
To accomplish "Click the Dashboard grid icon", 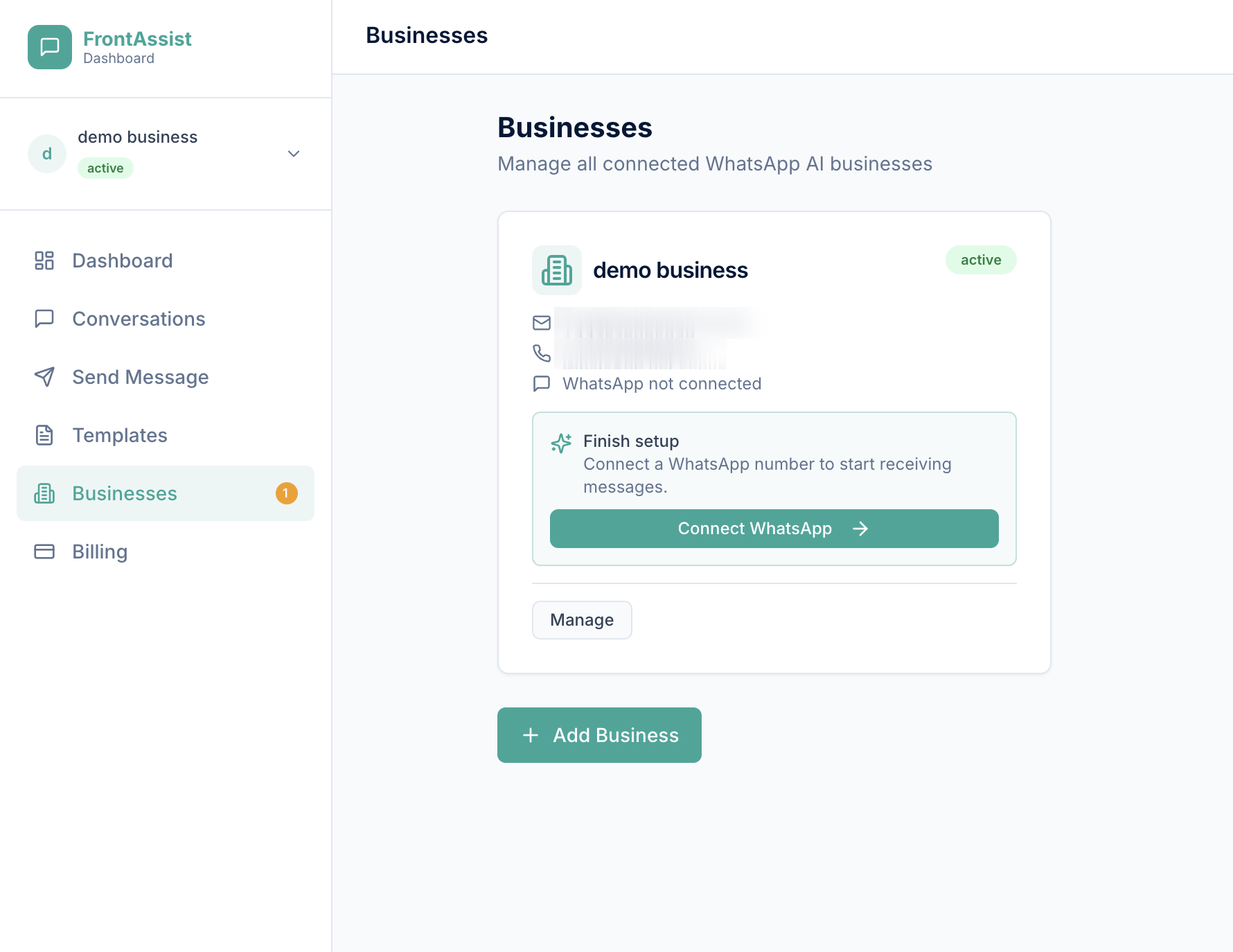I will coord(44,261).
